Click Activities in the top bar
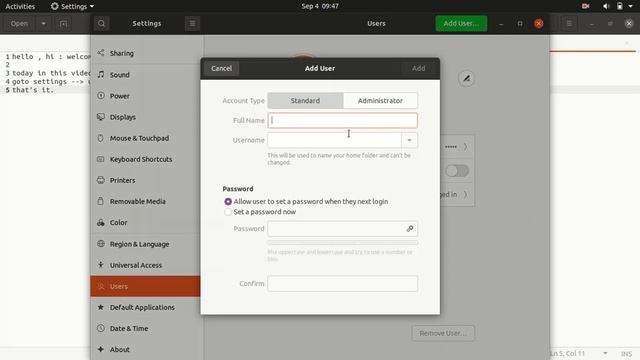Screen dimensions: 640x360 point(20,6)
